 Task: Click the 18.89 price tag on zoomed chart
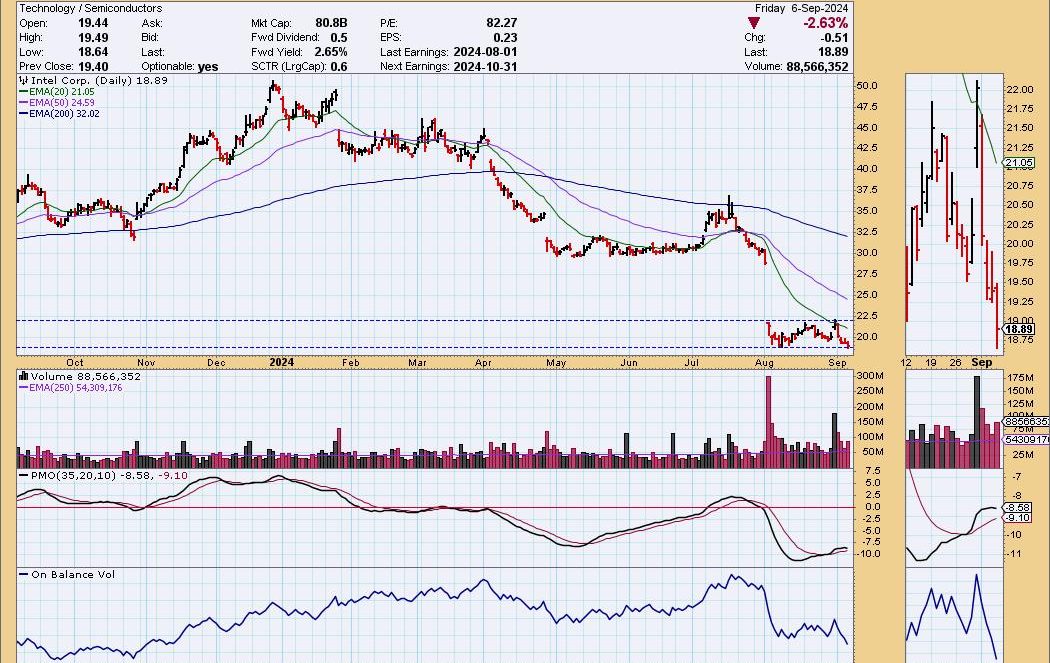point(1019,329)
